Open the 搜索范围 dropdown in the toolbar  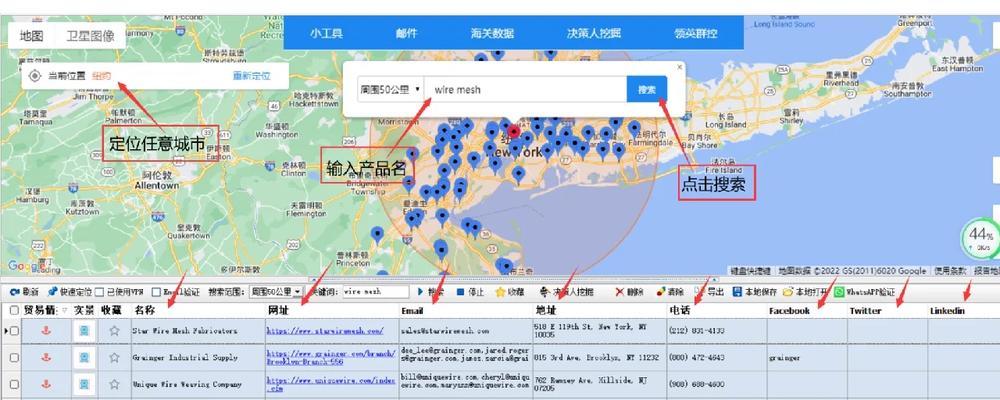(x=275, y=292)
